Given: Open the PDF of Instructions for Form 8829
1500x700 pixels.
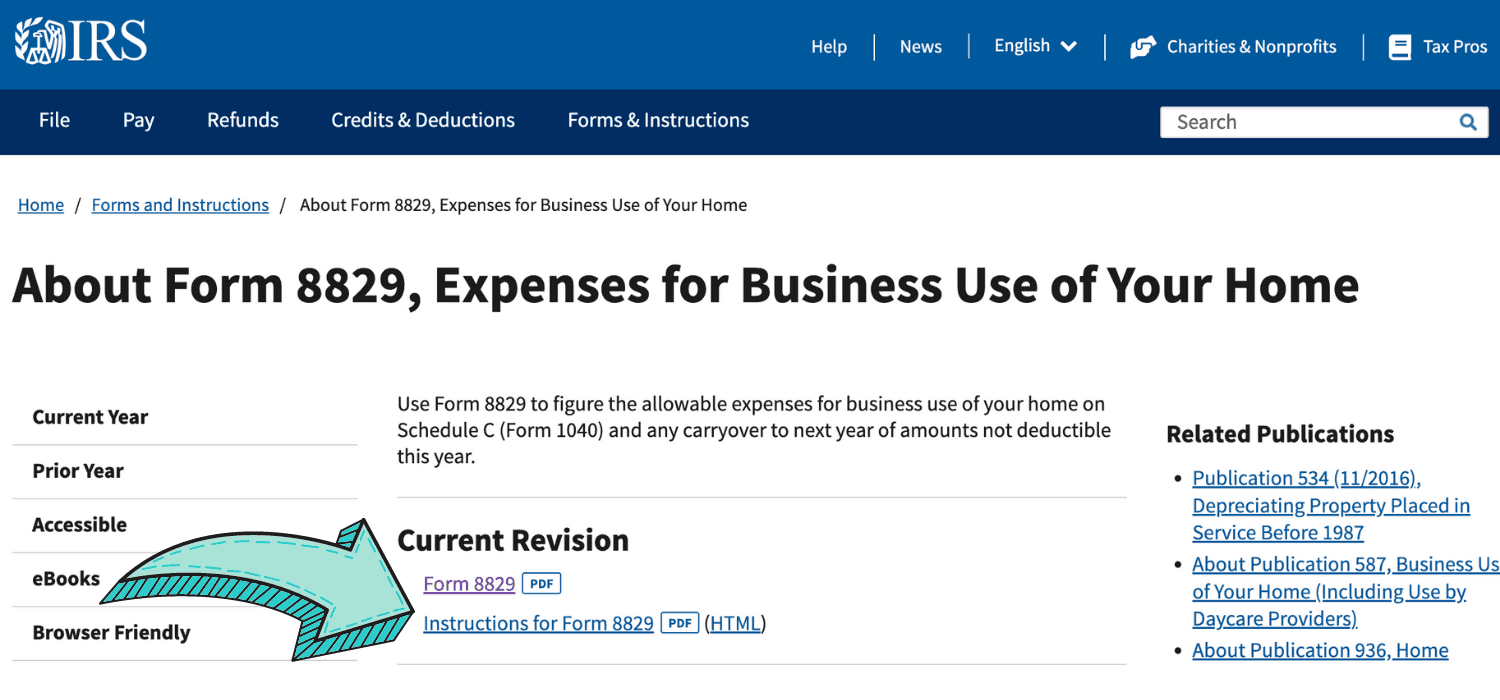Looking at the screenshot, I should [679, 622].
